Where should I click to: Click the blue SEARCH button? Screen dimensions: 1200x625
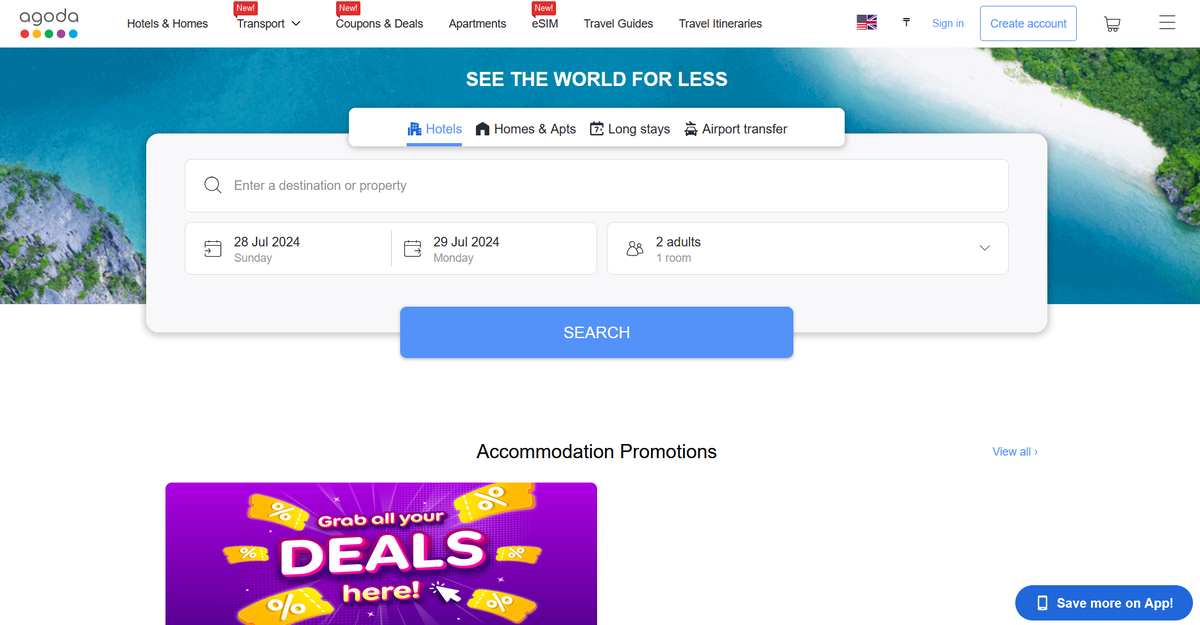[596, 332]
